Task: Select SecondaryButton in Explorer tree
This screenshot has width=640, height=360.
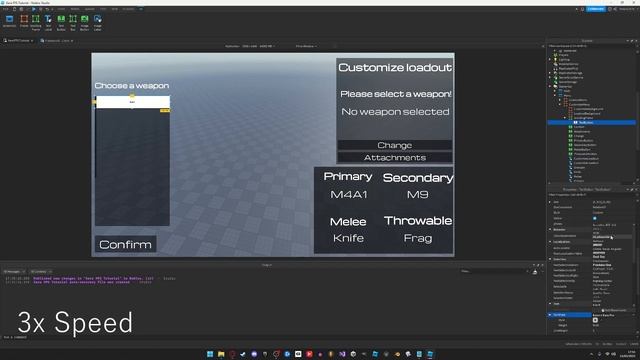Action: pyautogui.click(x=584, y=145)
